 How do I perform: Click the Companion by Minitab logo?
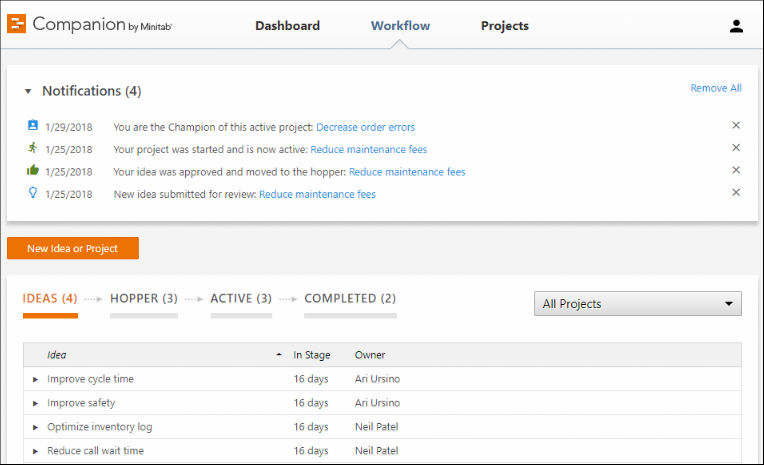point(89,26)
